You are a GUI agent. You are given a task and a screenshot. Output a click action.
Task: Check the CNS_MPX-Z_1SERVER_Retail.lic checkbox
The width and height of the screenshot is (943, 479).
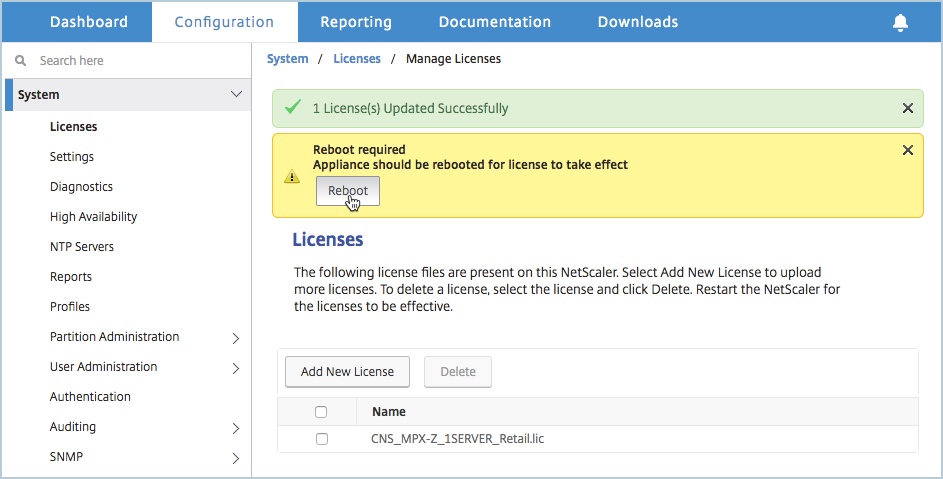coord(322,439)
